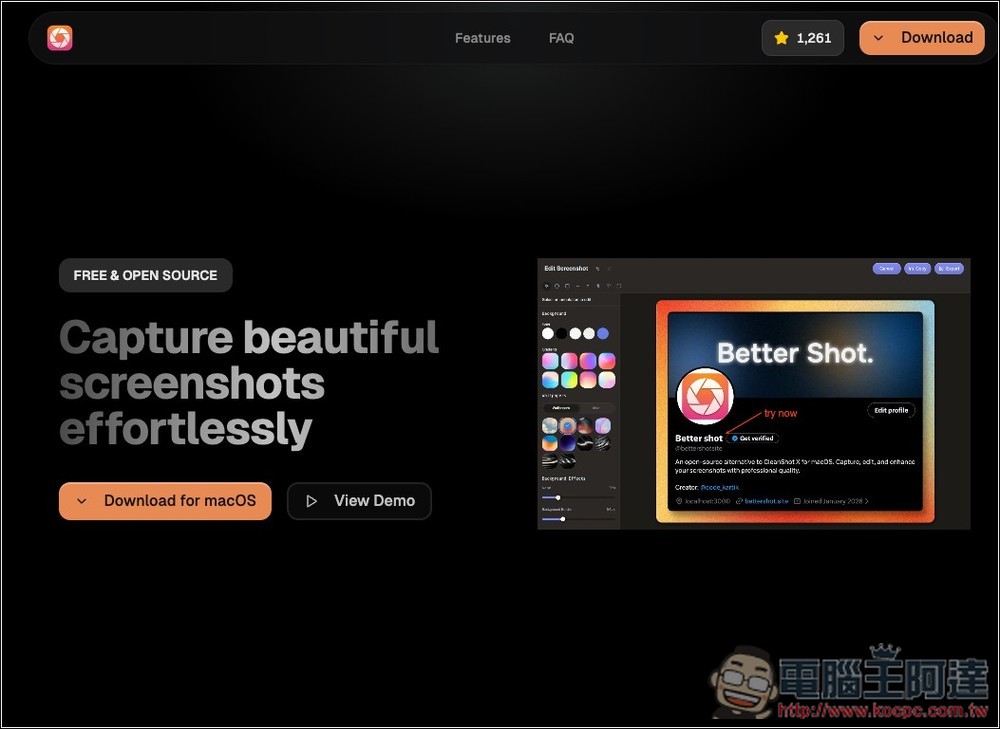The width and height of the screenshot is (1000, 729).
Task: Click the blue verified badge icon
Action: [734, 438]
